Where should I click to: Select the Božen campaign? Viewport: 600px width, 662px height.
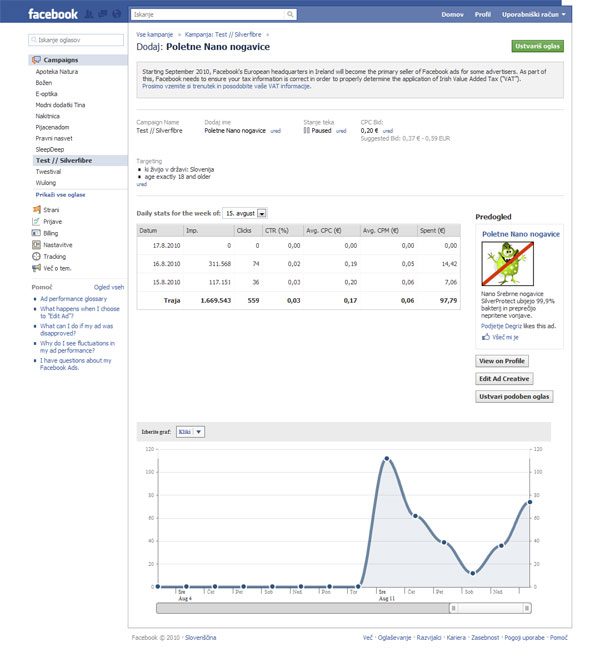coord(44,83)
